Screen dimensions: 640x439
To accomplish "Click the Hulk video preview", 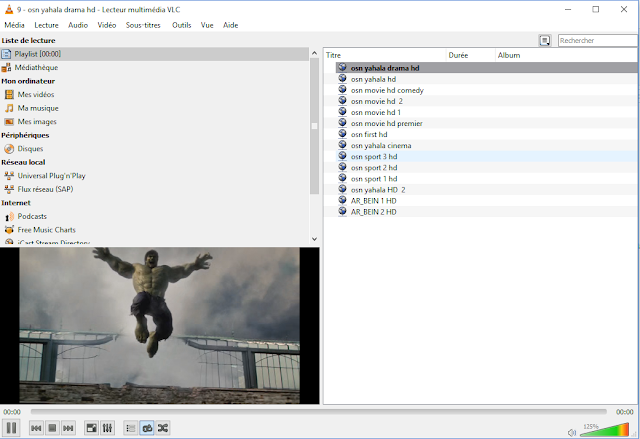I will [159, 325].
